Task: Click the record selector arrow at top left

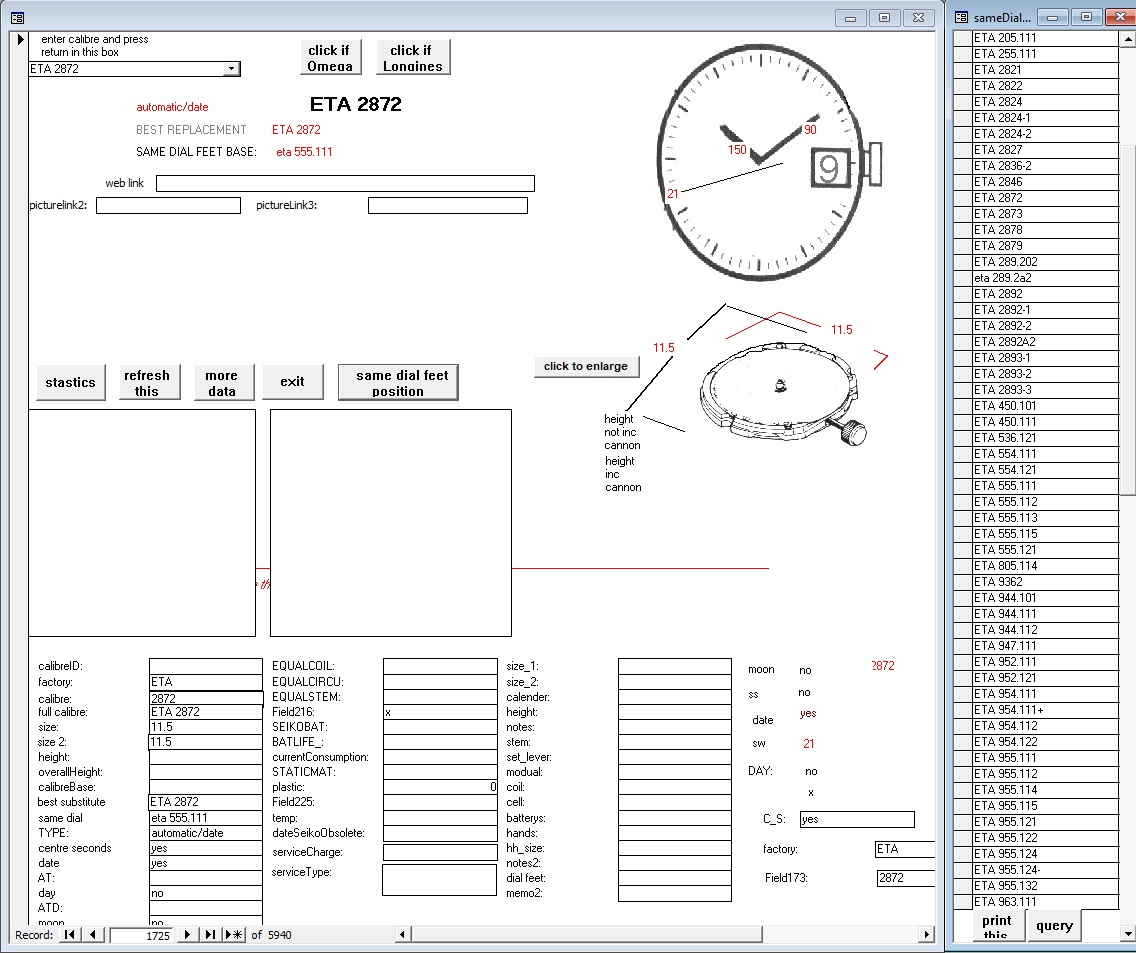Action: [19, 40]
